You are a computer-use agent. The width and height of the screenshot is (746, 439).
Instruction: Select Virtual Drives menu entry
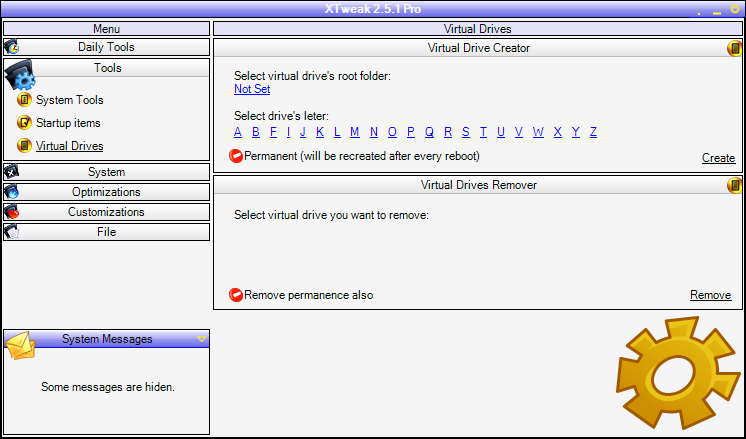pos(69,146)
